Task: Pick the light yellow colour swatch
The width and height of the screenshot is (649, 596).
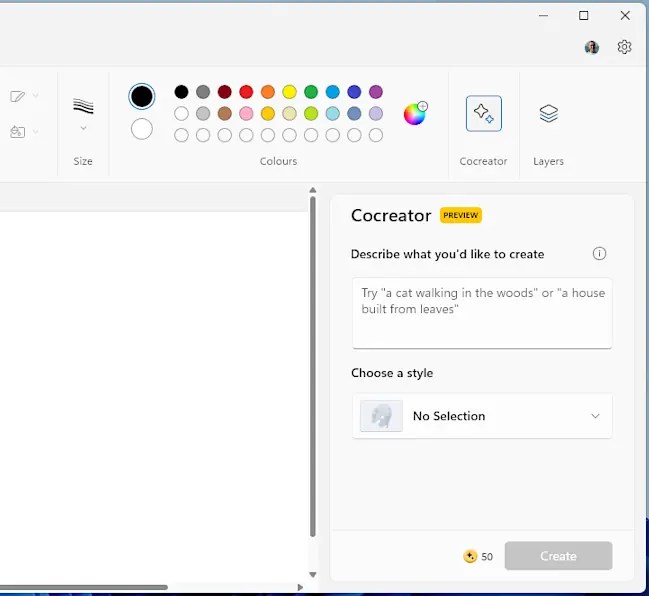Action: [289, 113]
